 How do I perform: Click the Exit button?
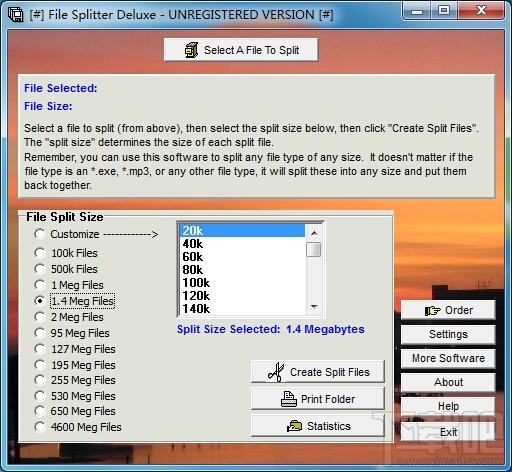448,432
